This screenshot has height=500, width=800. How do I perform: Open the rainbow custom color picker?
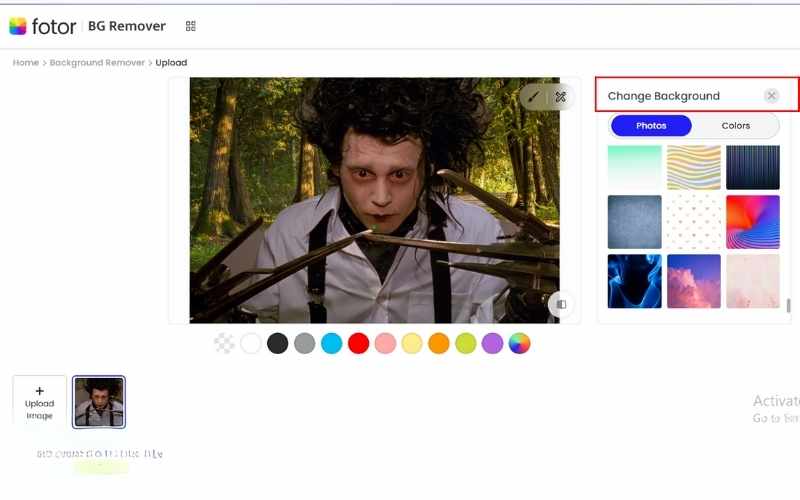tap(519, 343)
